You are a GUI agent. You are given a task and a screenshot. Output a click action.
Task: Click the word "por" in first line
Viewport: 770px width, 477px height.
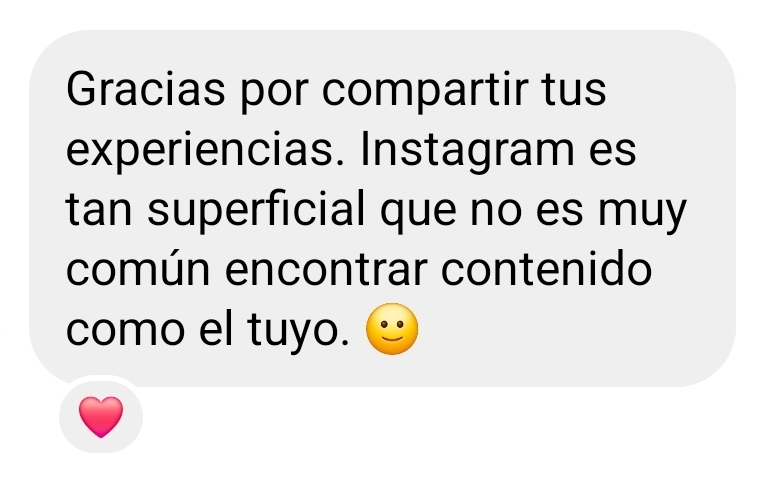coord(274,93)
